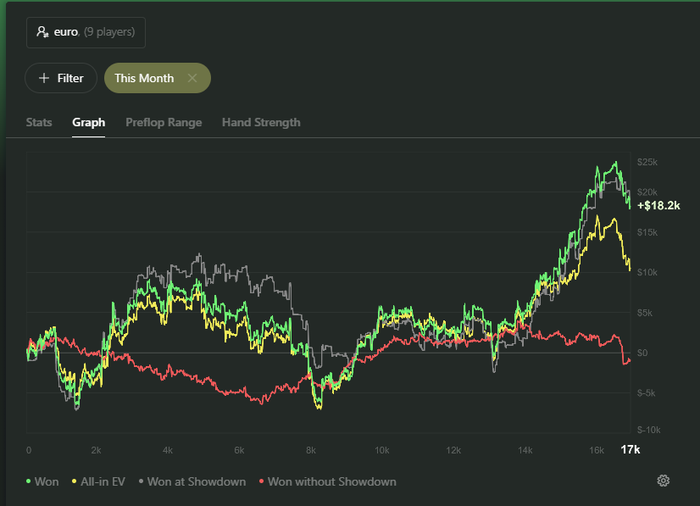Click the 8k label on x-axis
The height and width of the screenshot is (506, 700).
(x=311, y=450)
